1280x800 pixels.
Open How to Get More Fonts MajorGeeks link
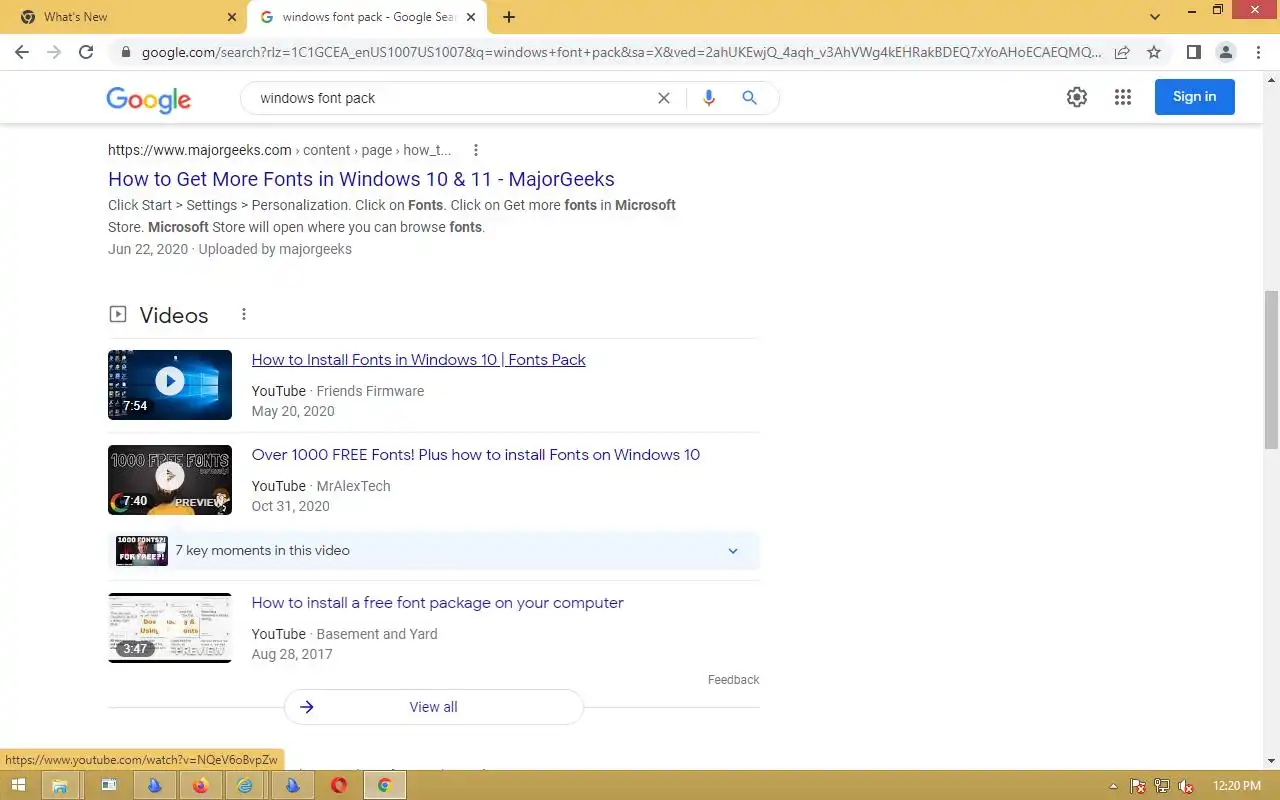(361, 179)
